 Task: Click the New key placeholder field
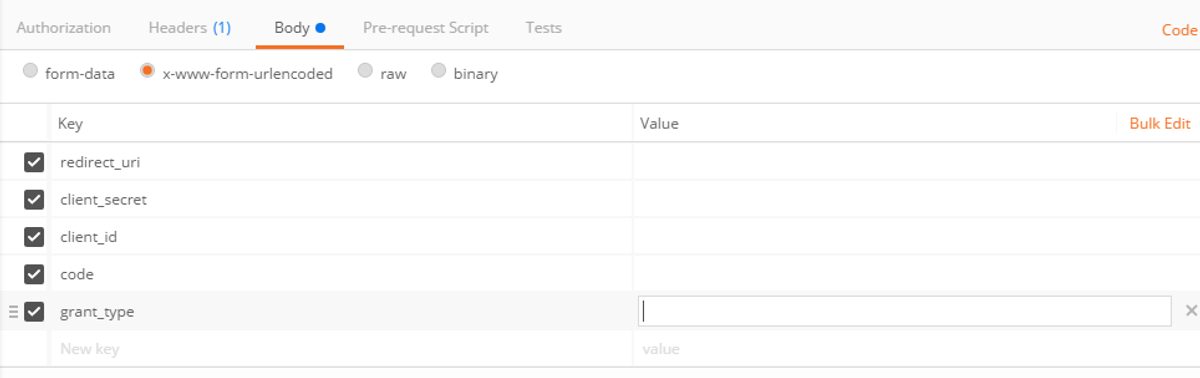[x=341, y=349]
